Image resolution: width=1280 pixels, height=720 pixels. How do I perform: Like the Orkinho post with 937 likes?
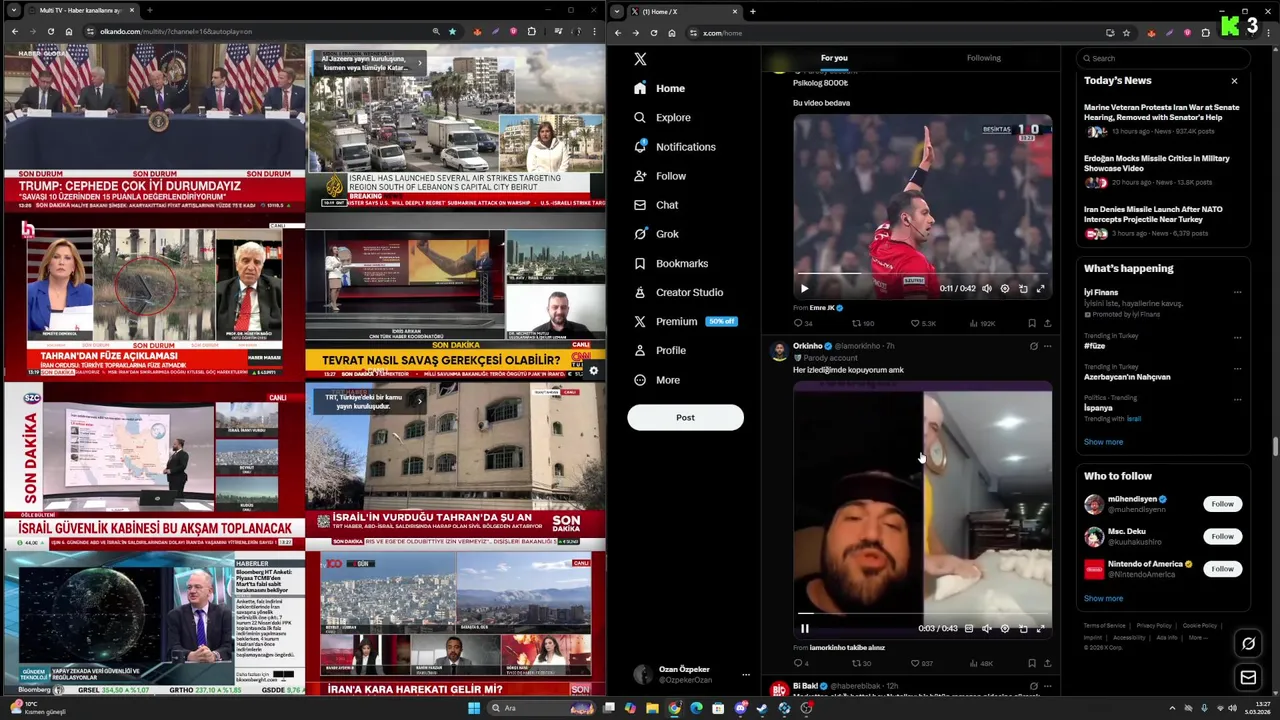pyautogui.click(x=922, y=663)
